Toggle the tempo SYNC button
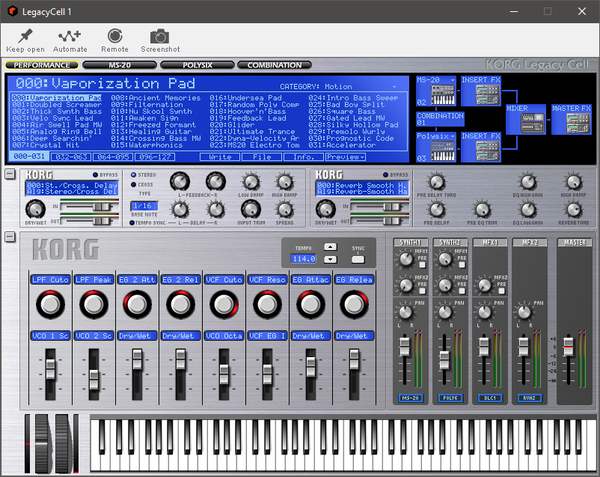The height and width of the screenshot is (477, 600). tap(358, 259)
